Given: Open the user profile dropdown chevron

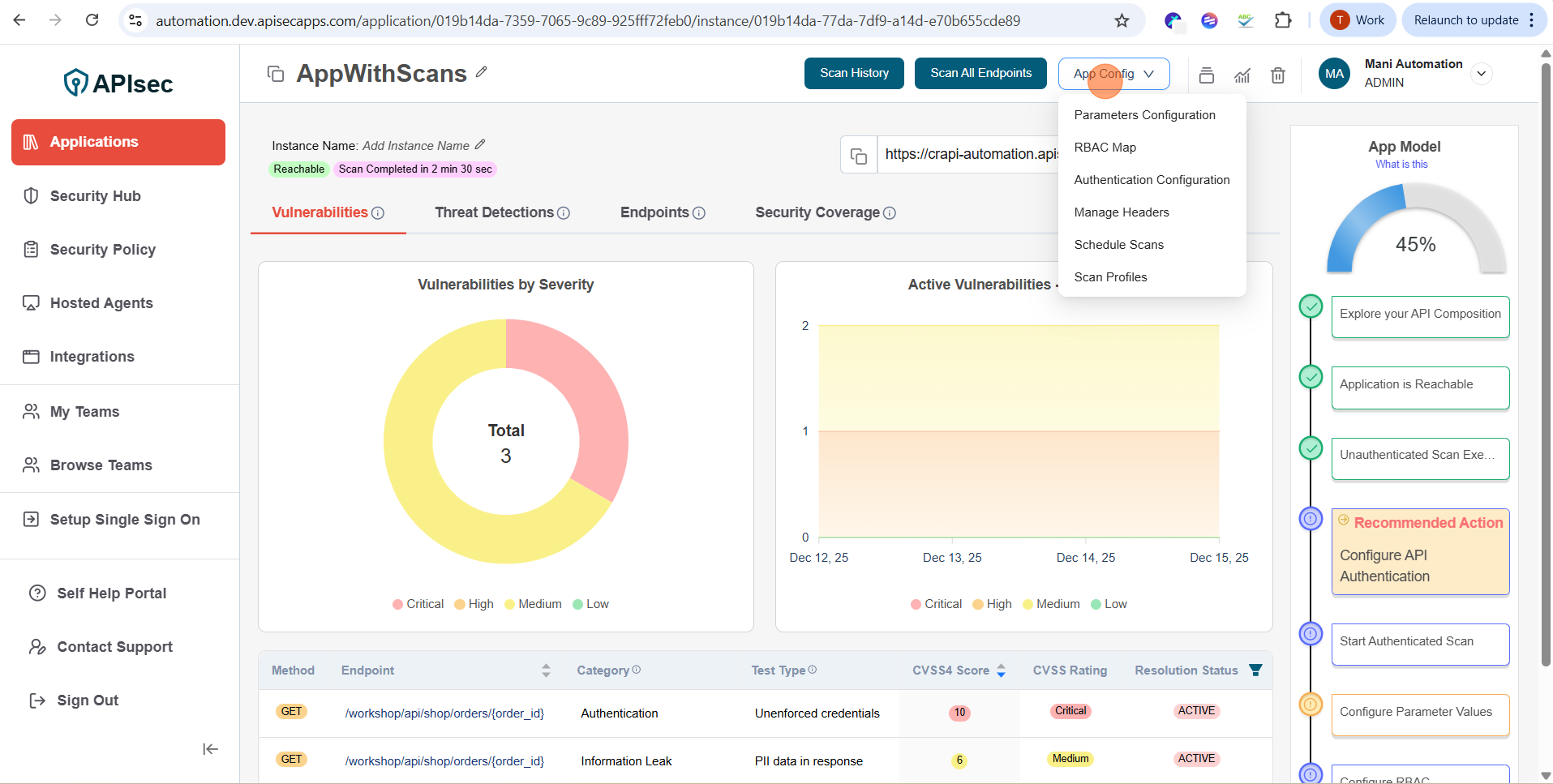Looking at the screenshot, I should coord(1481,74).
